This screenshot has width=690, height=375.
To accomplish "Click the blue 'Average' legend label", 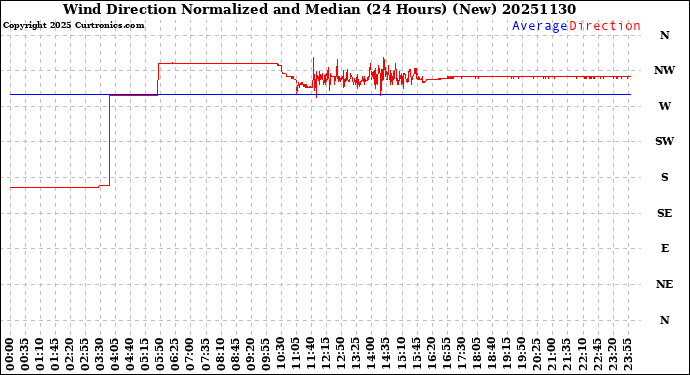I will click(540, 26).
